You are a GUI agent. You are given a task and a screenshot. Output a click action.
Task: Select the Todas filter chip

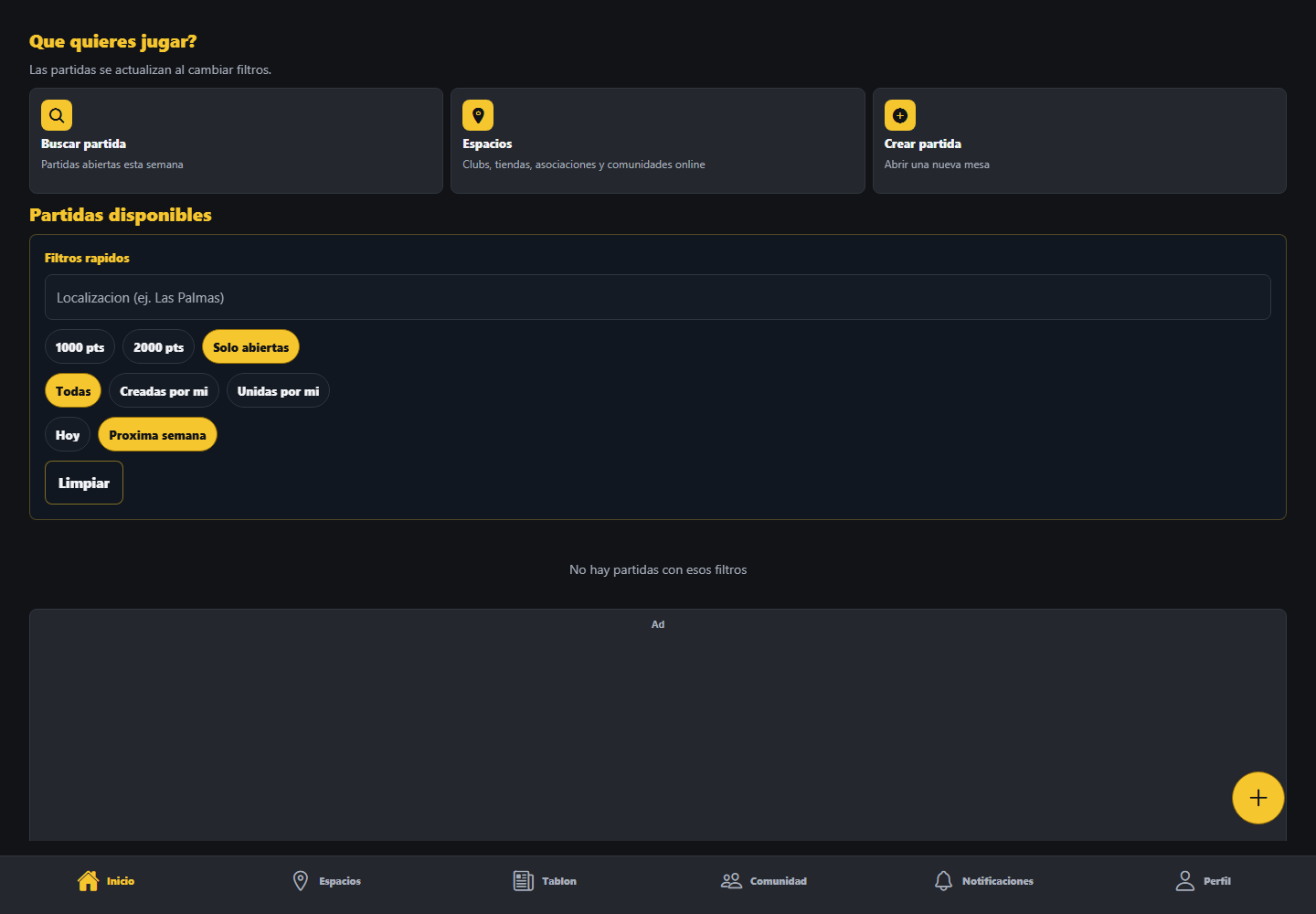73,390
